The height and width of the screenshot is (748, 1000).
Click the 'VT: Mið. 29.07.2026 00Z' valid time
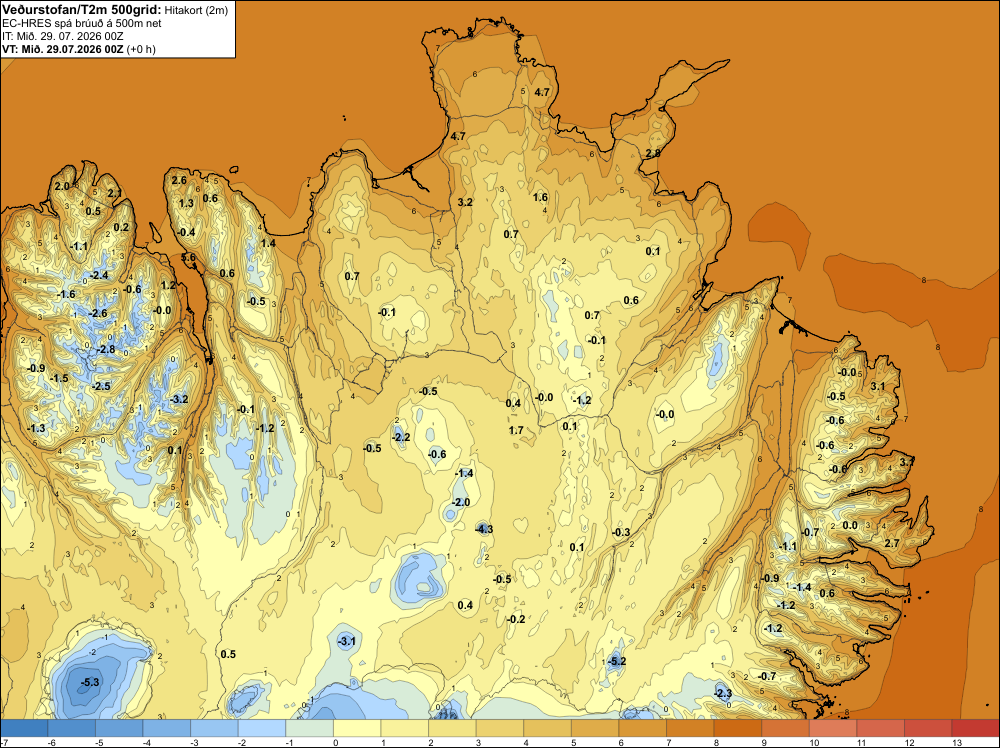click(63, 49)
